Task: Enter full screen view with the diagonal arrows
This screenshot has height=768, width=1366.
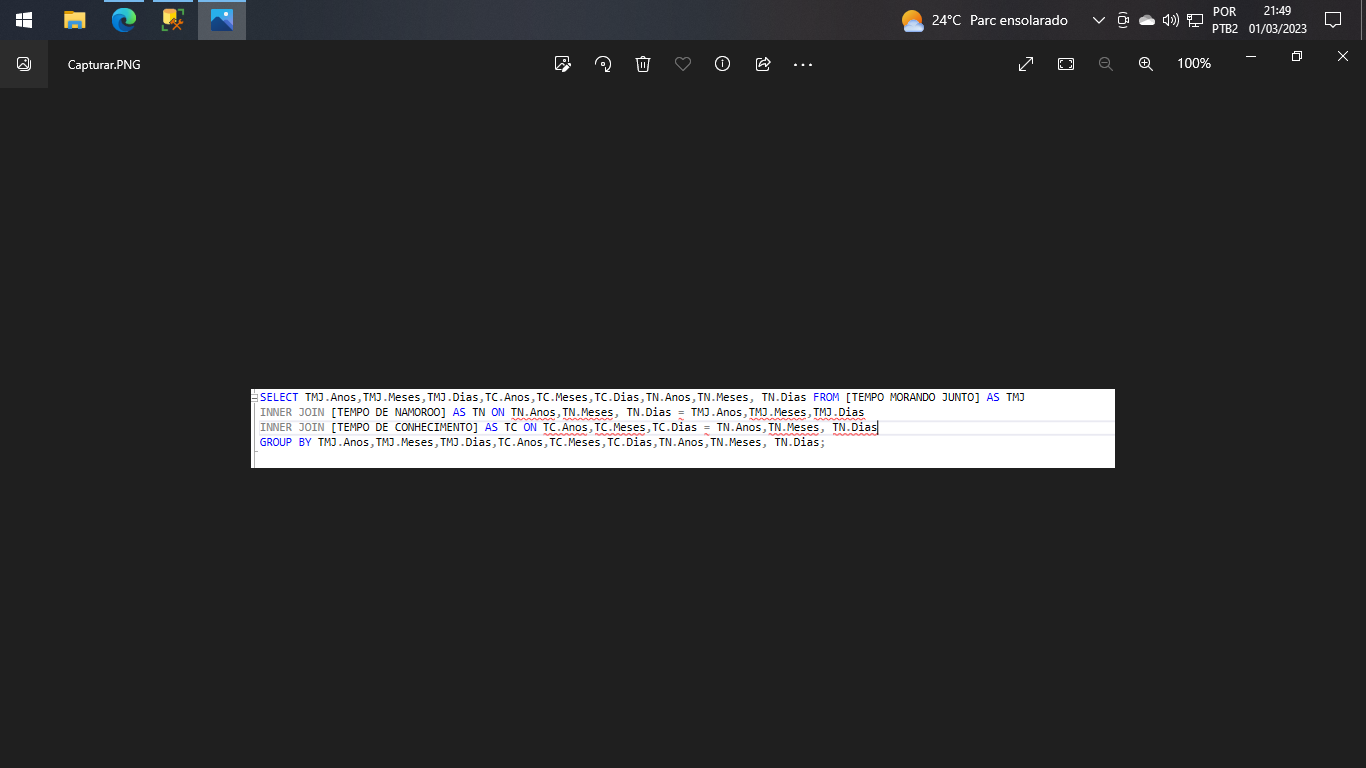Action: (x=1026, y=64)
